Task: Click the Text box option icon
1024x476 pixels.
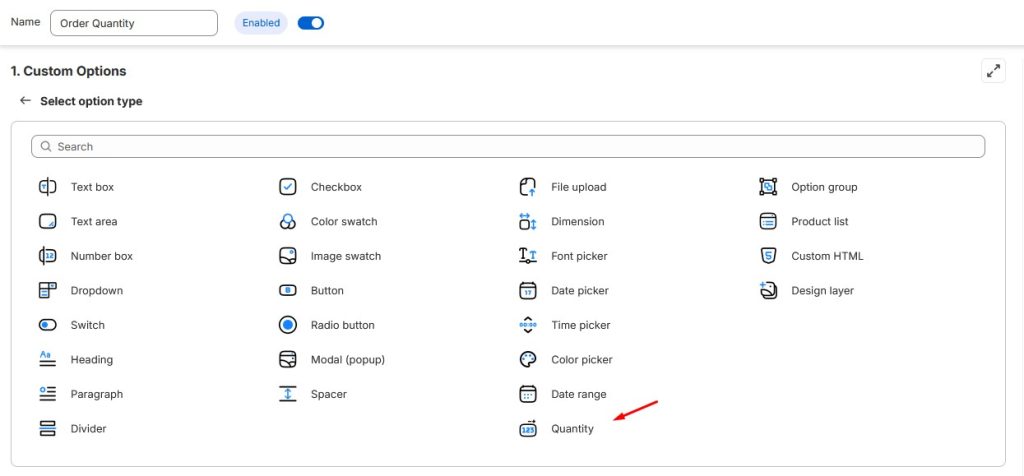Action: click(47, 187)
